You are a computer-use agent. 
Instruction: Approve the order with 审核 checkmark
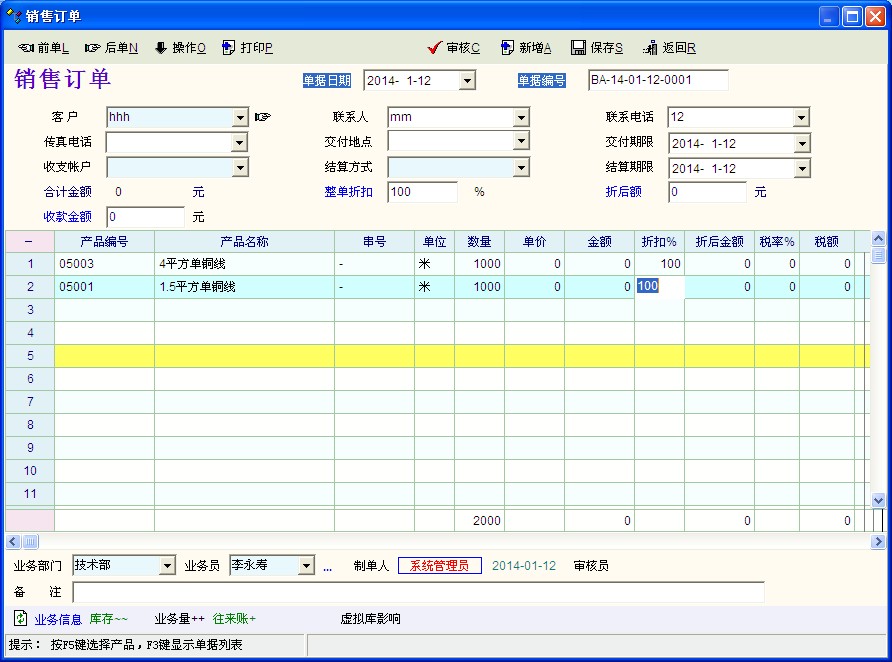click(x=434, y=48)
